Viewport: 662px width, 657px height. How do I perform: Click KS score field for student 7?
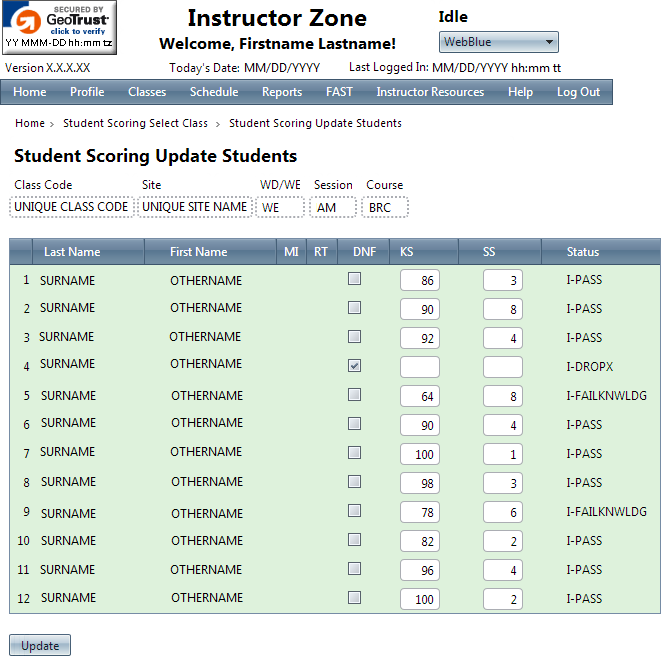(x=420, y=454)
